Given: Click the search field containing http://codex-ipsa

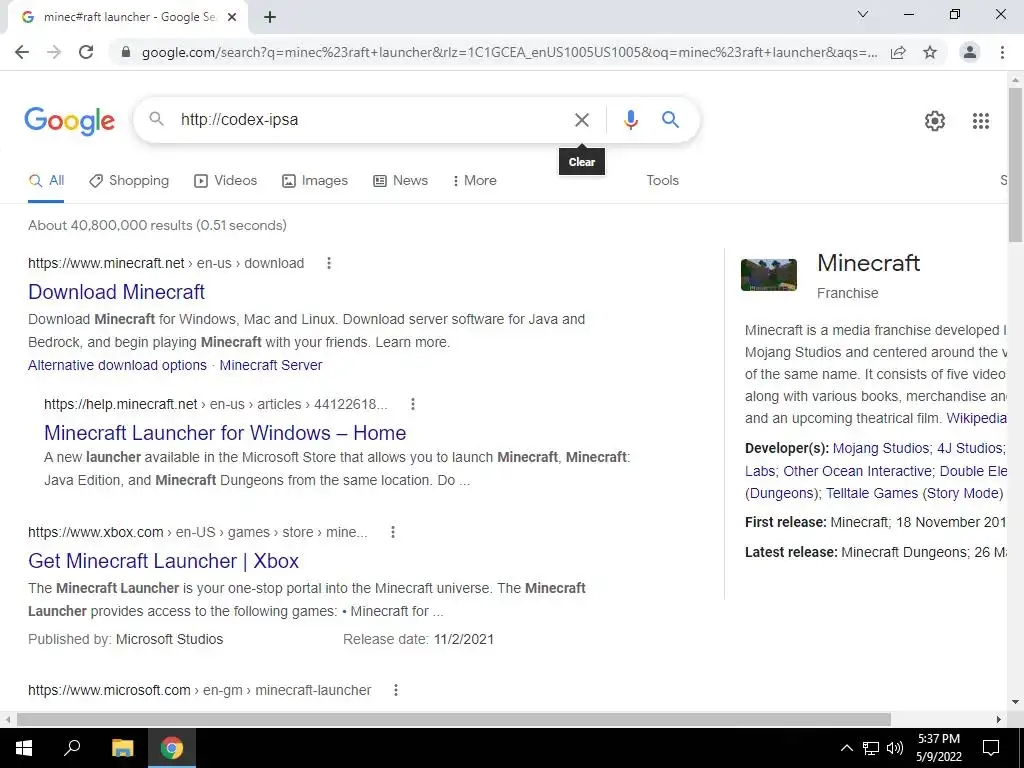Looking at the screenshot, I should pos(372,120).
